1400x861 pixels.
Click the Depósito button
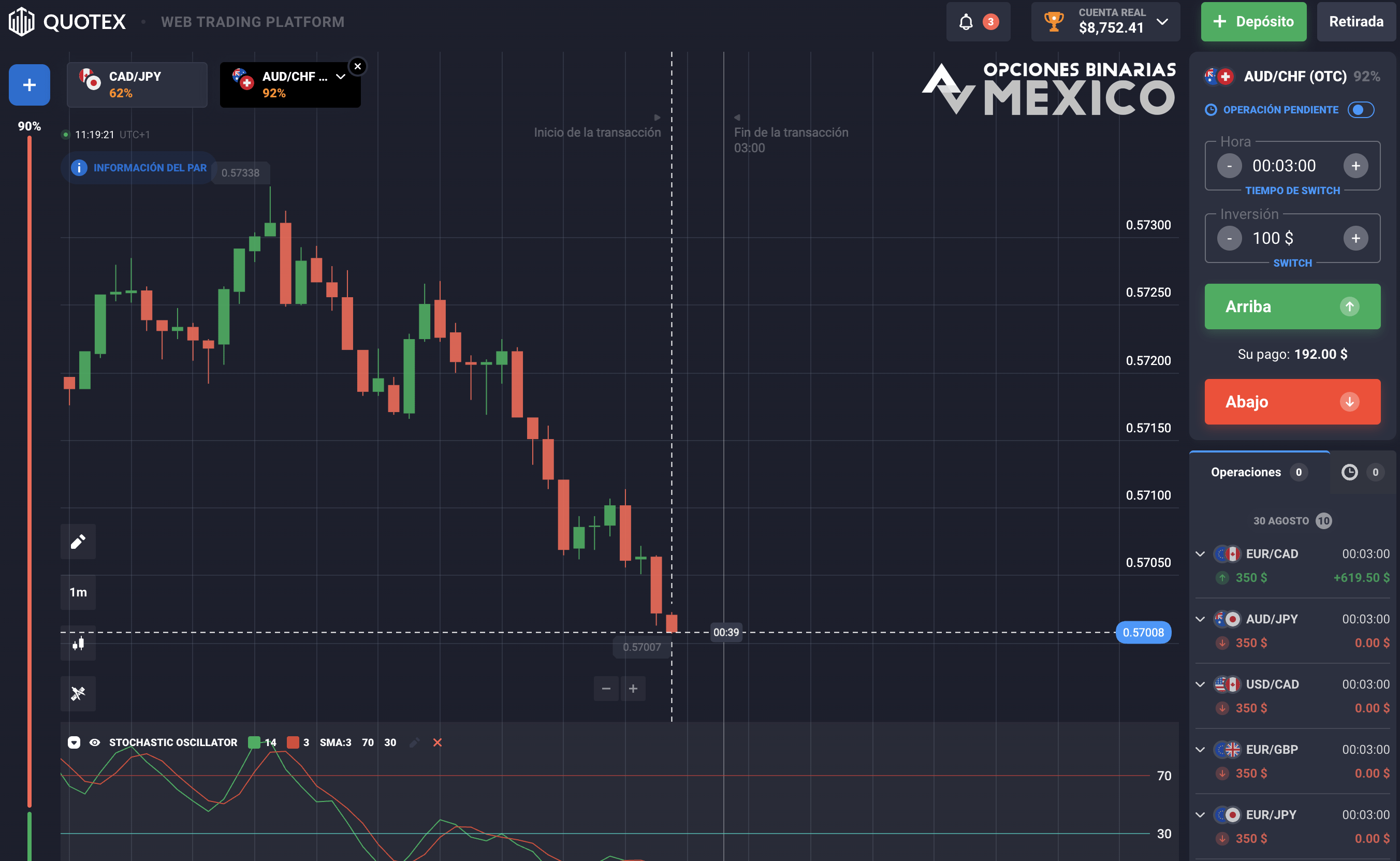click(1253, 22)
